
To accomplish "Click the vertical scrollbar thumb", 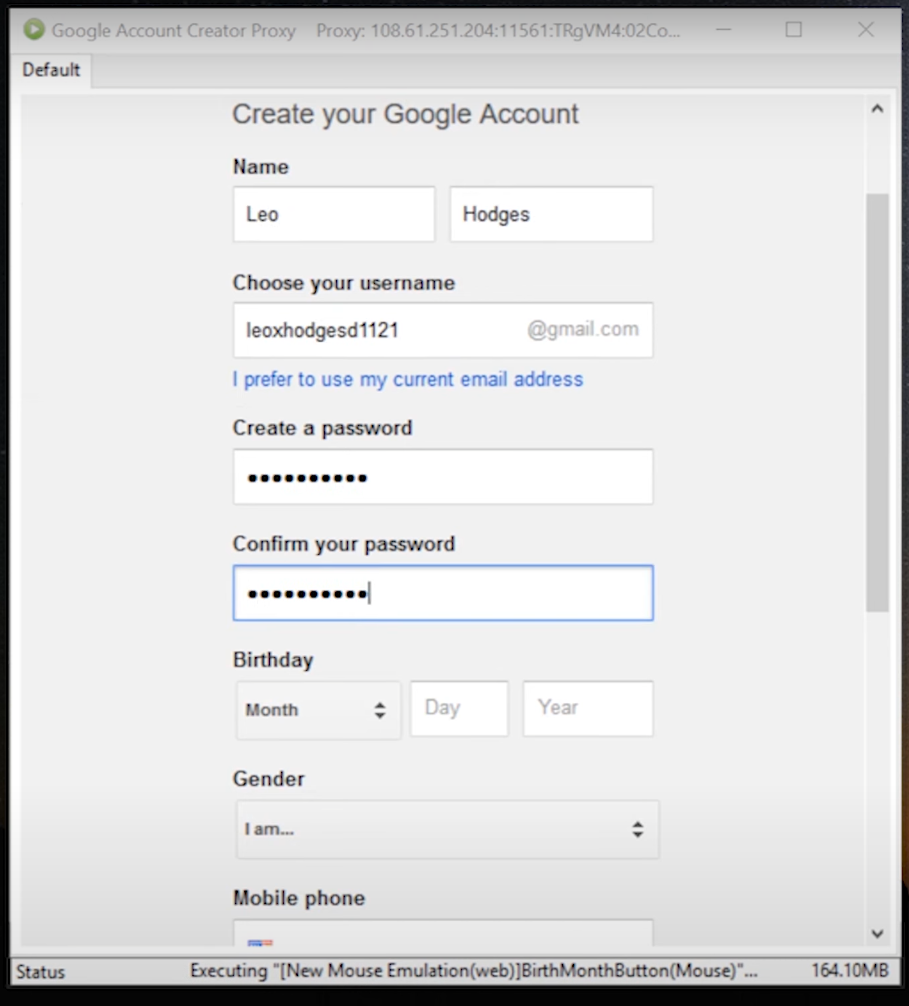I will (x=877, y=402).
